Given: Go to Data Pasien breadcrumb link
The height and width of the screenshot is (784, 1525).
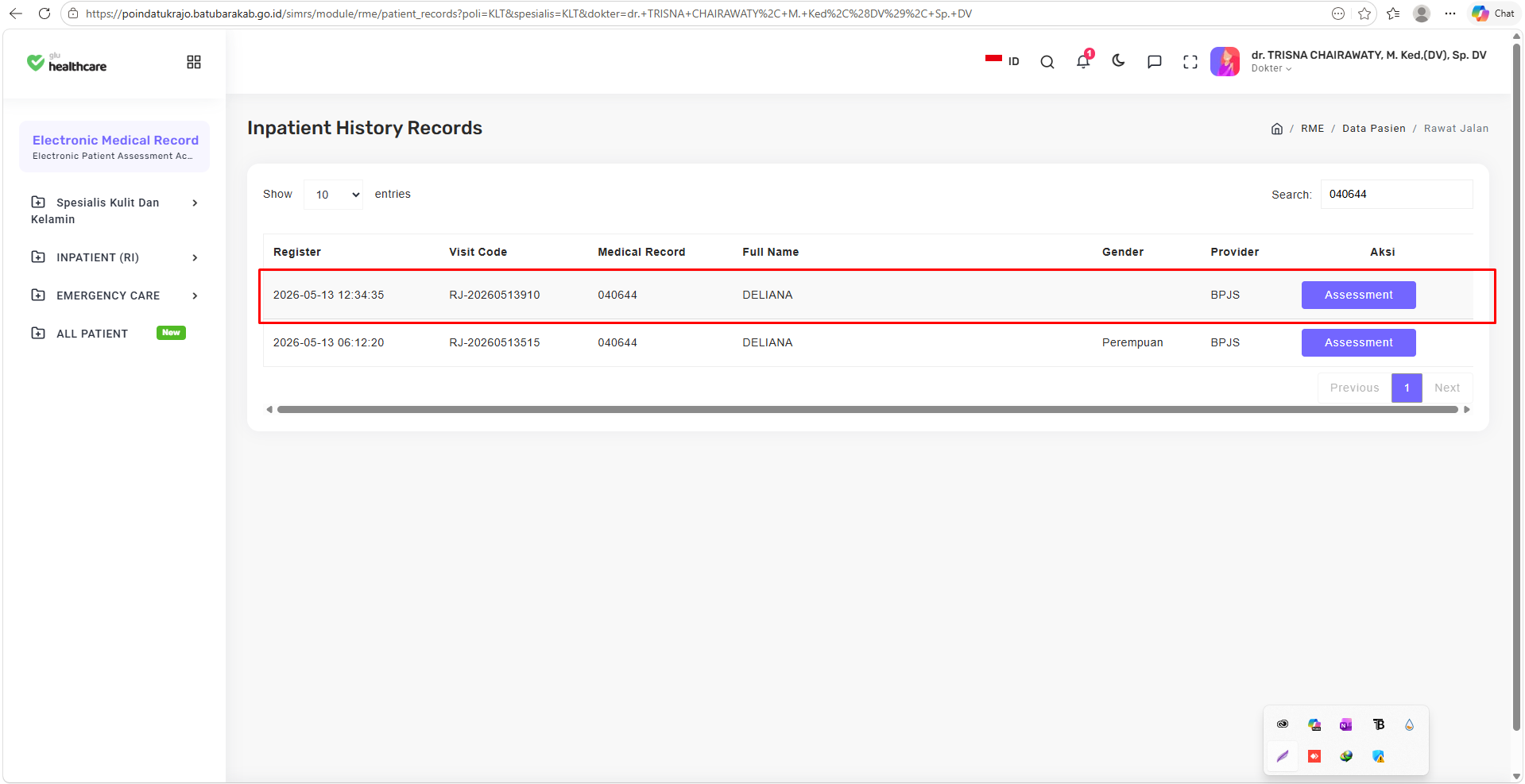Looking at the screenshot, I should coord(1374,129).
